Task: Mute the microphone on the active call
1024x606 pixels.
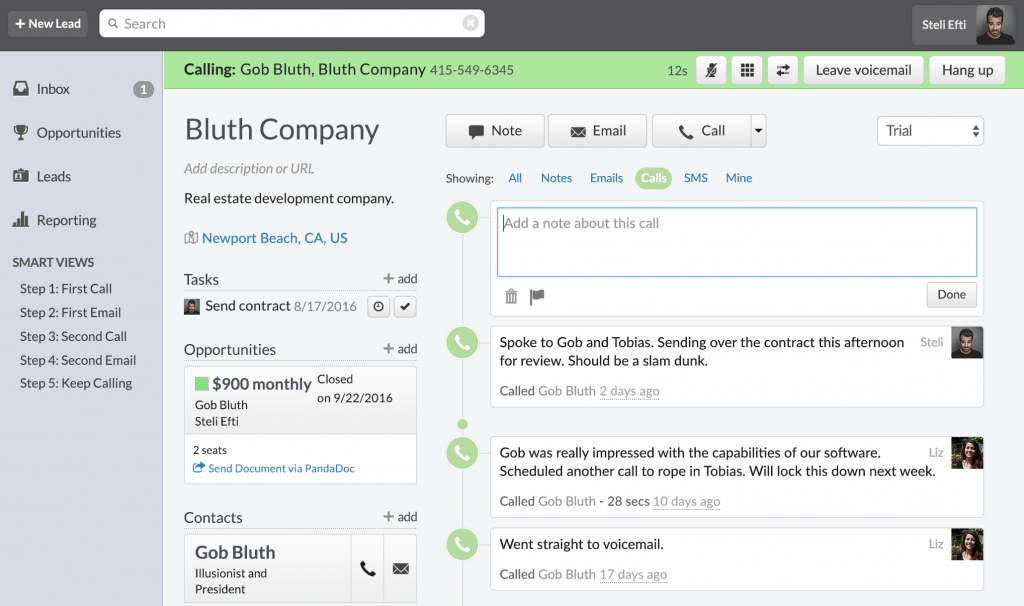Action: [711, 70]
